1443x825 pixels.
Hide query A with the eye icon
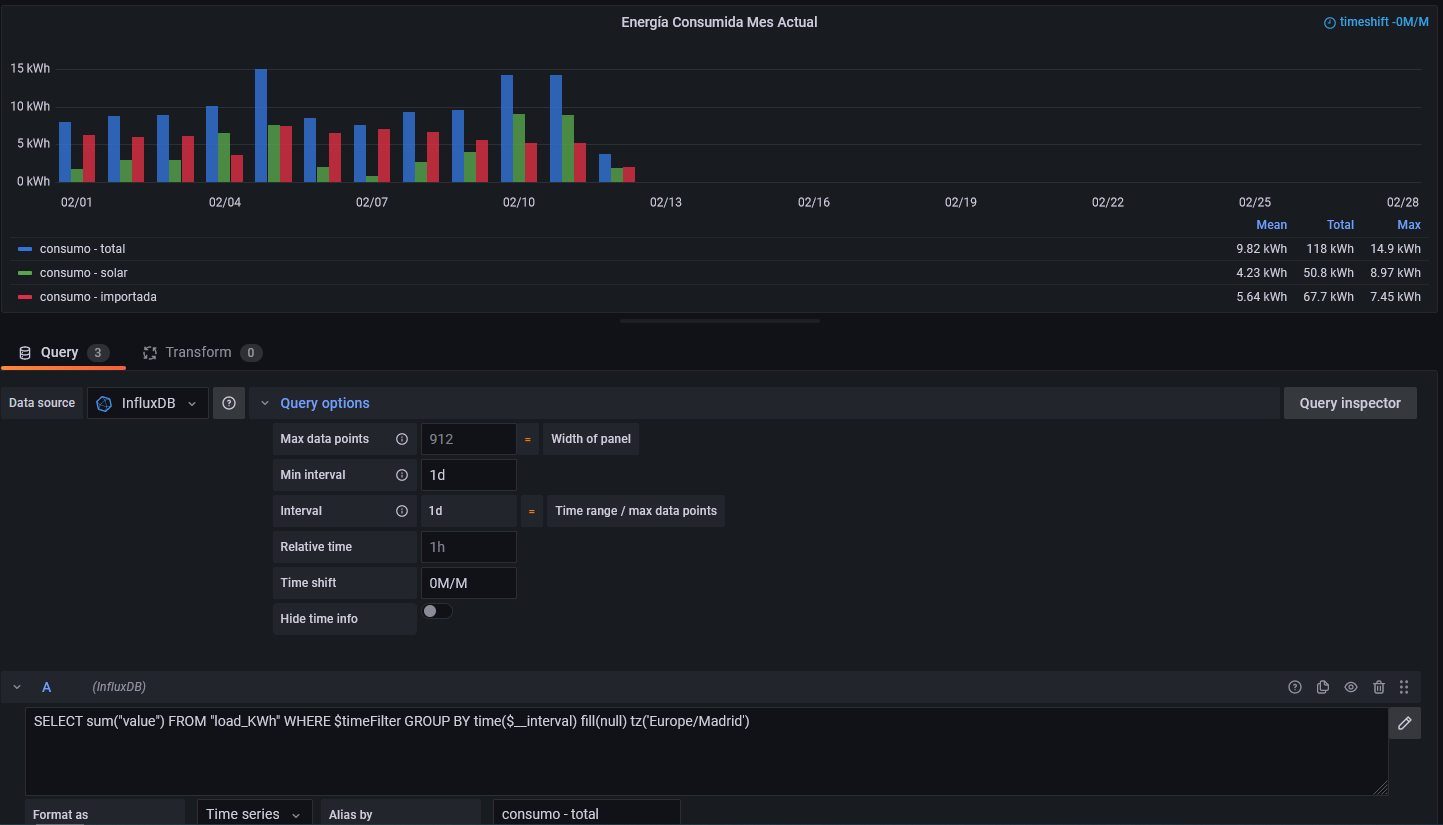pyautogui.click(x=1351, y=687)
